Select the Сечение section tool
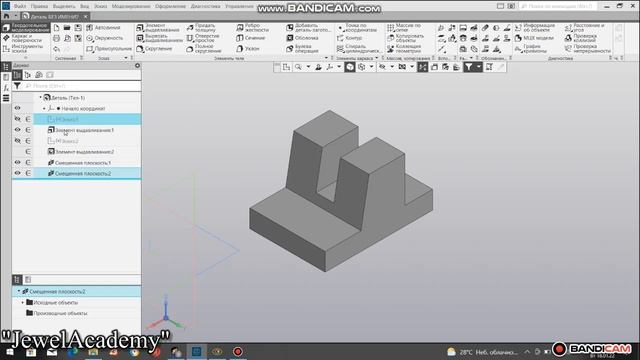 [x=251, y=38]
